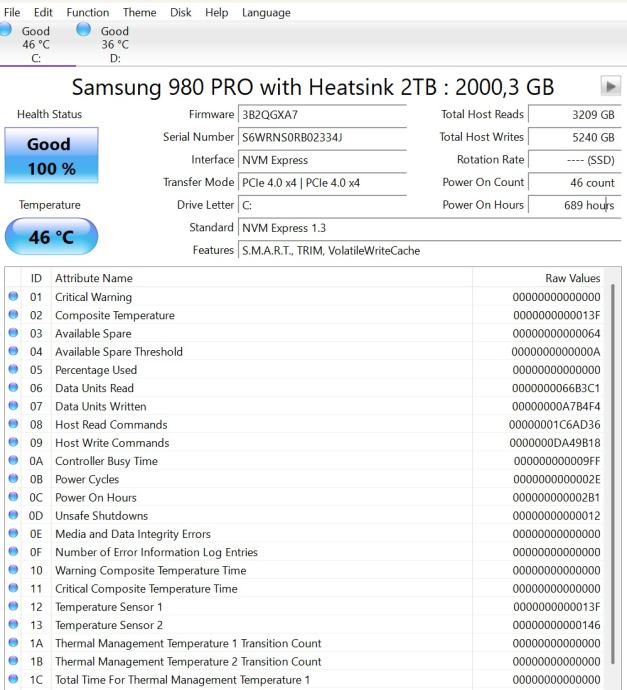
Task: Open the Disk menu
Action: 180,12
